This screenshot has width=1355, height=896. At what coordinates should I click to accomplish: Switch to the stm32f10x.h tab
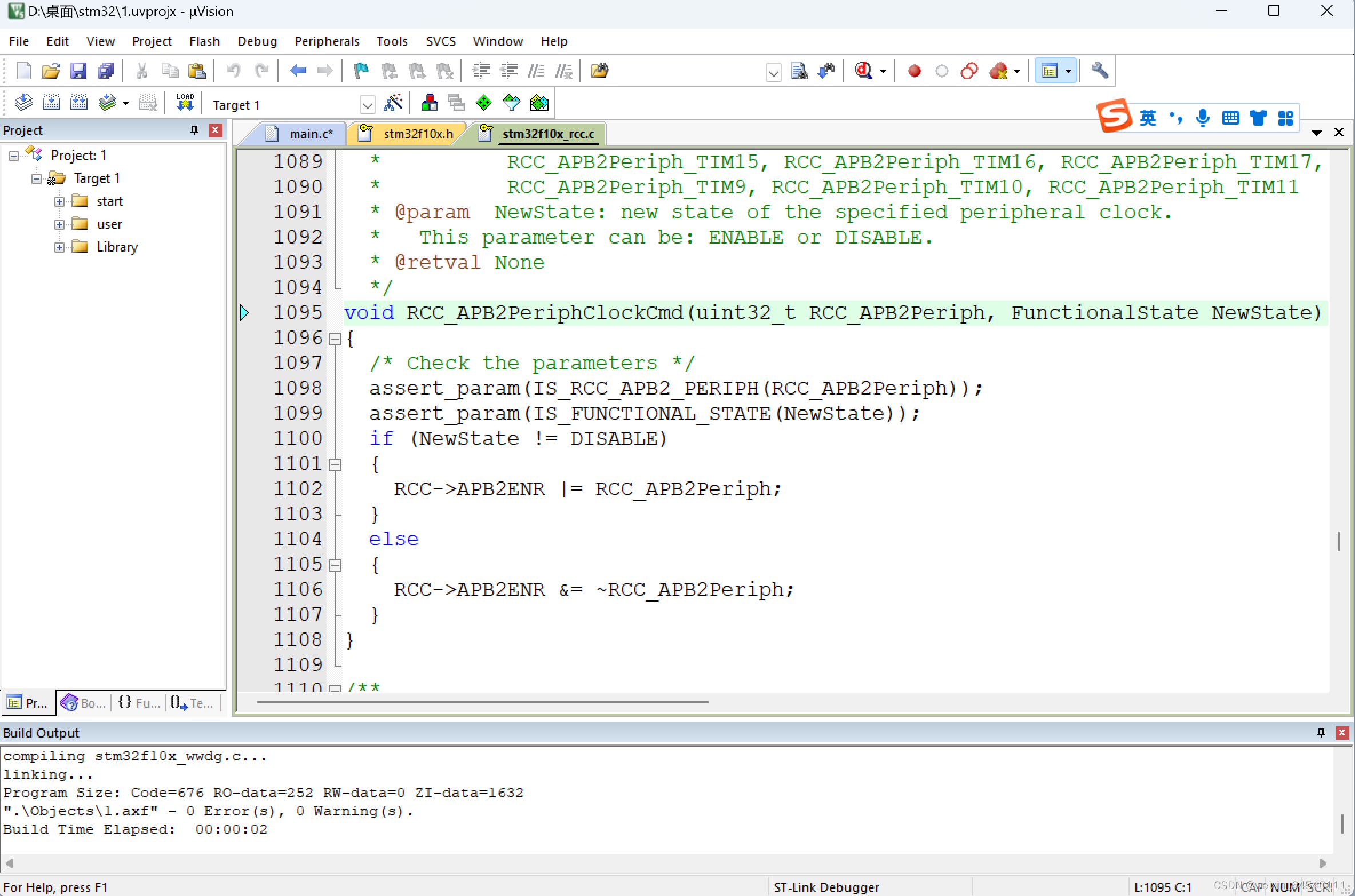(x=416, y=134)
